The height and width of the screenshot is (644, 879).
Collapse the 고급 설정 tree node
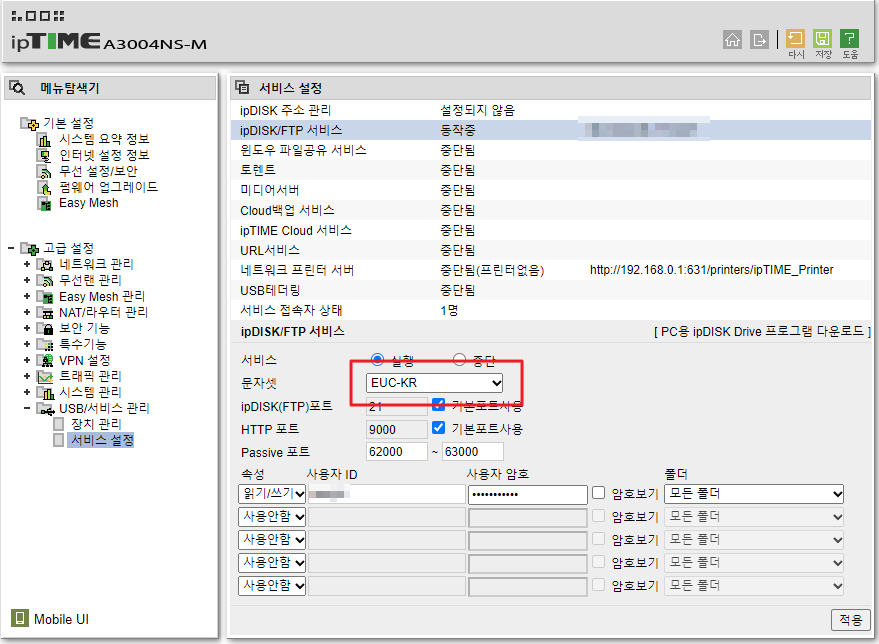coord(11,248)
